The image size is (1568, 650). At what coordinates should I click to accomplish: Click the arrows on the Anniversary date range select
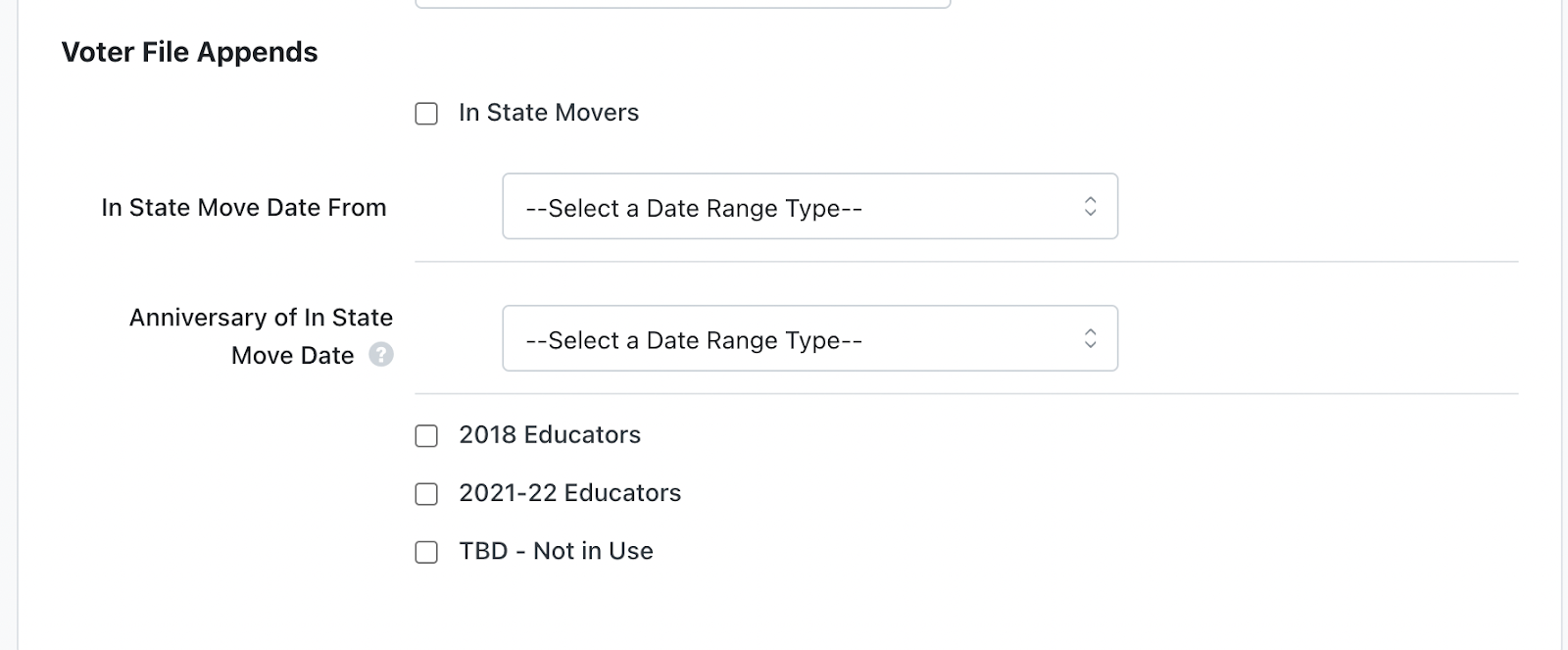(x=1090, y=339)
